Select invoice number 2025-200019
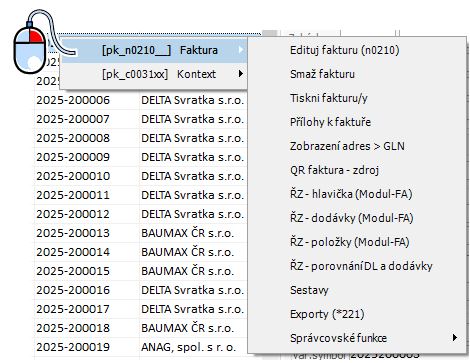Screen dimensions: 470x363 pos(73,347)
